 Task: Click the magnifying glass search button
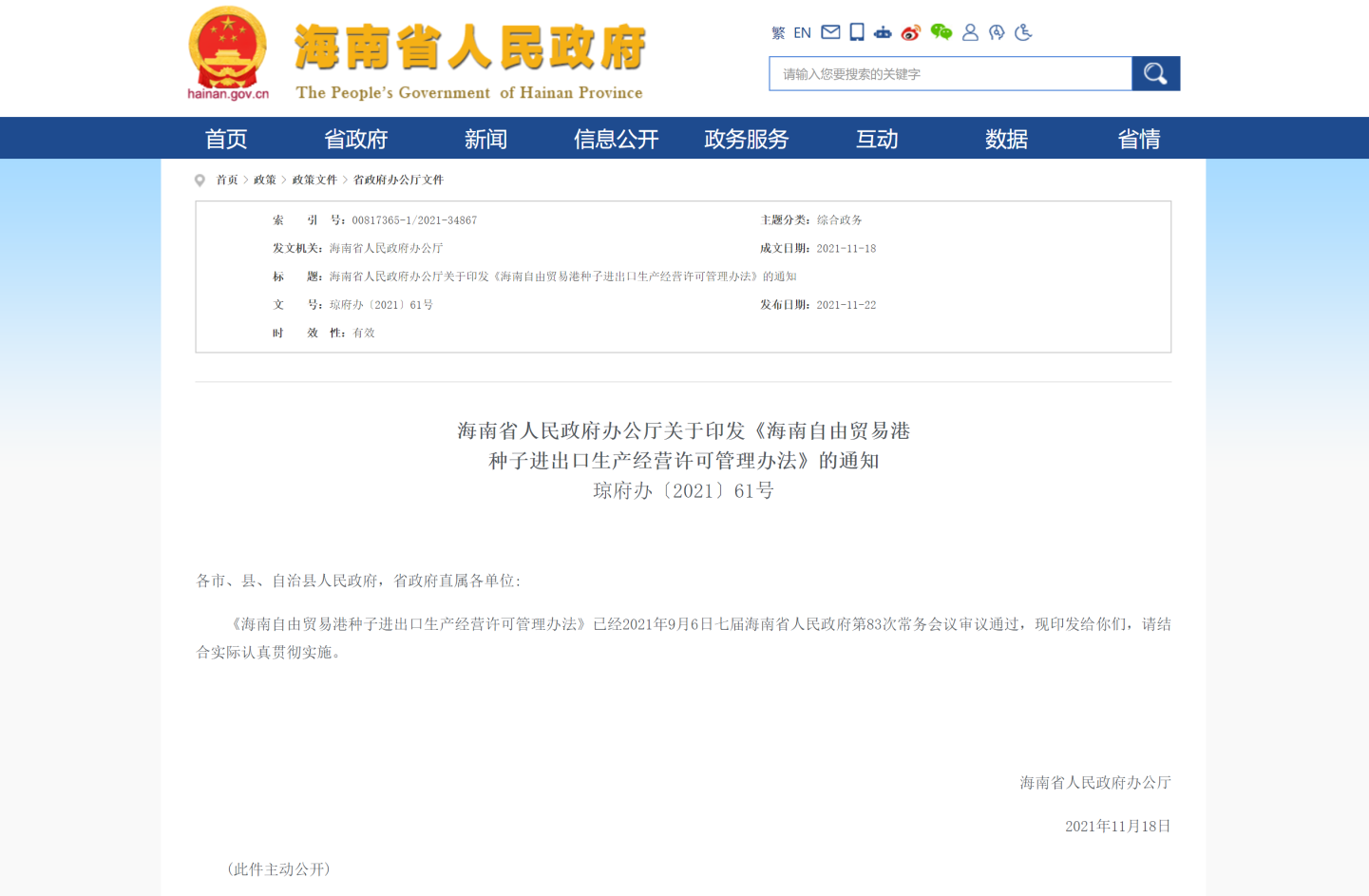click(x=1155, y=73)
